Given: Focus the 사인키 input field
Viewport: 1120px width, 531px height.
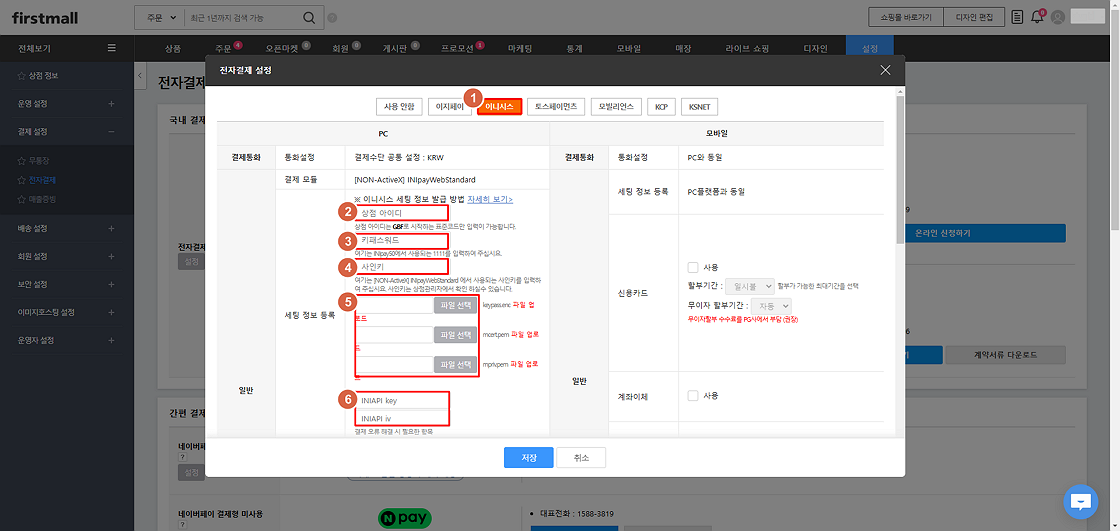Looking at the screenshot, I should click(x=402, y=267).
